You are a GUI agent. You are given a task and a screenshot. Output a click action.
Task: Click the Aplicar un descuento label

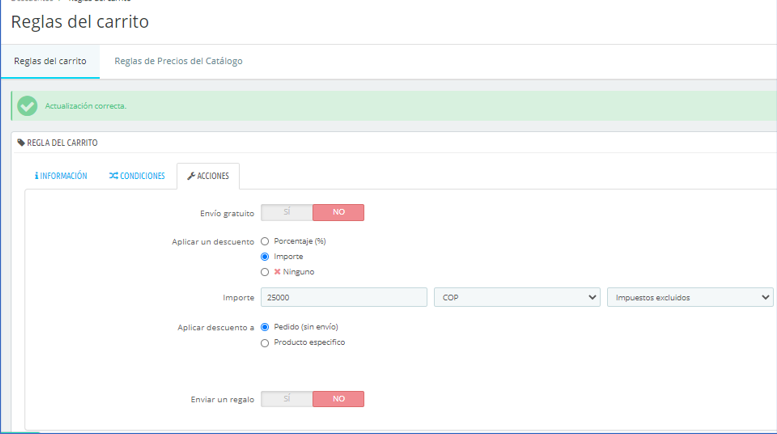213,242
